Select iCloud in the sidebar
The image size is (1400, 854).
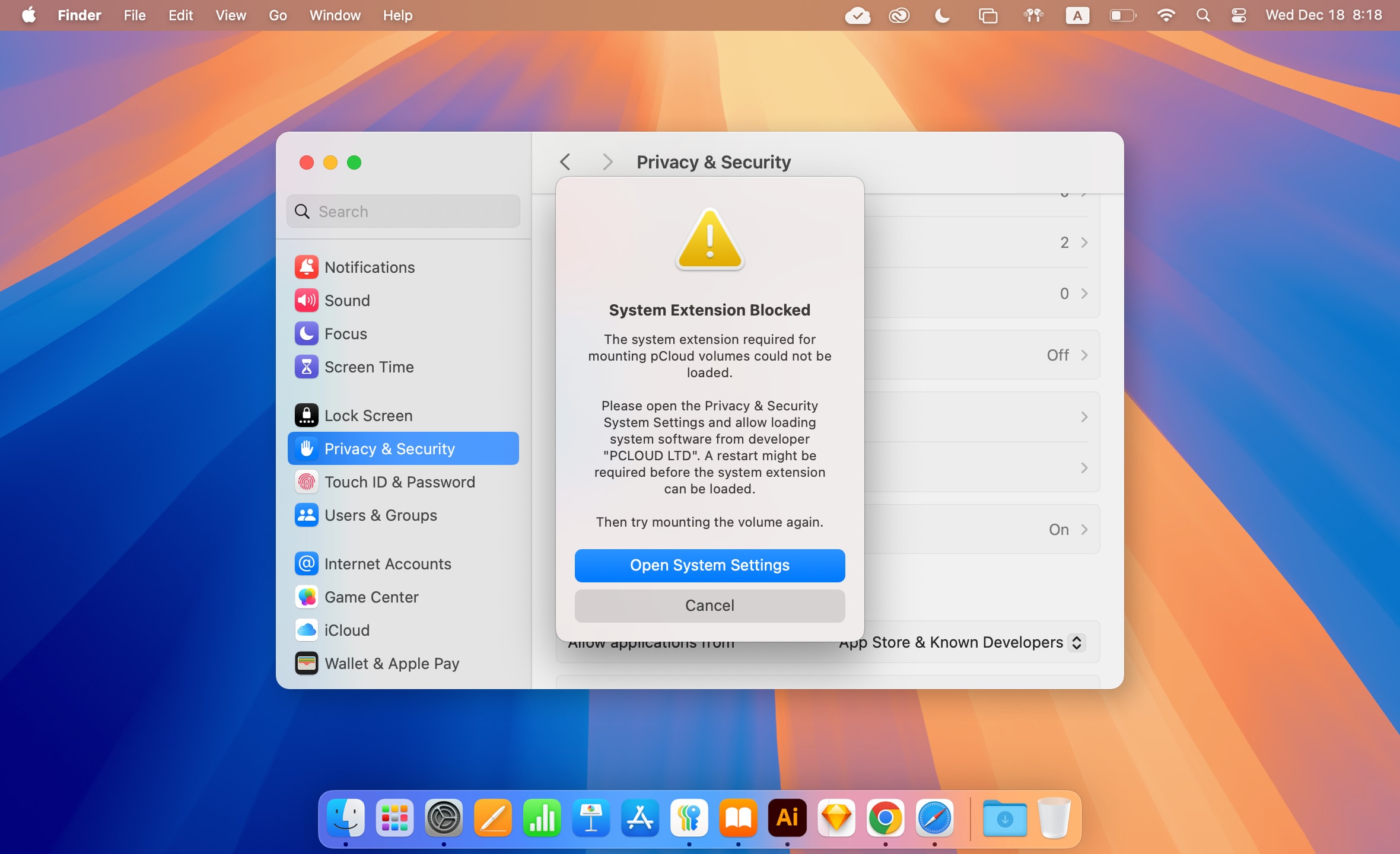(347, 630)
